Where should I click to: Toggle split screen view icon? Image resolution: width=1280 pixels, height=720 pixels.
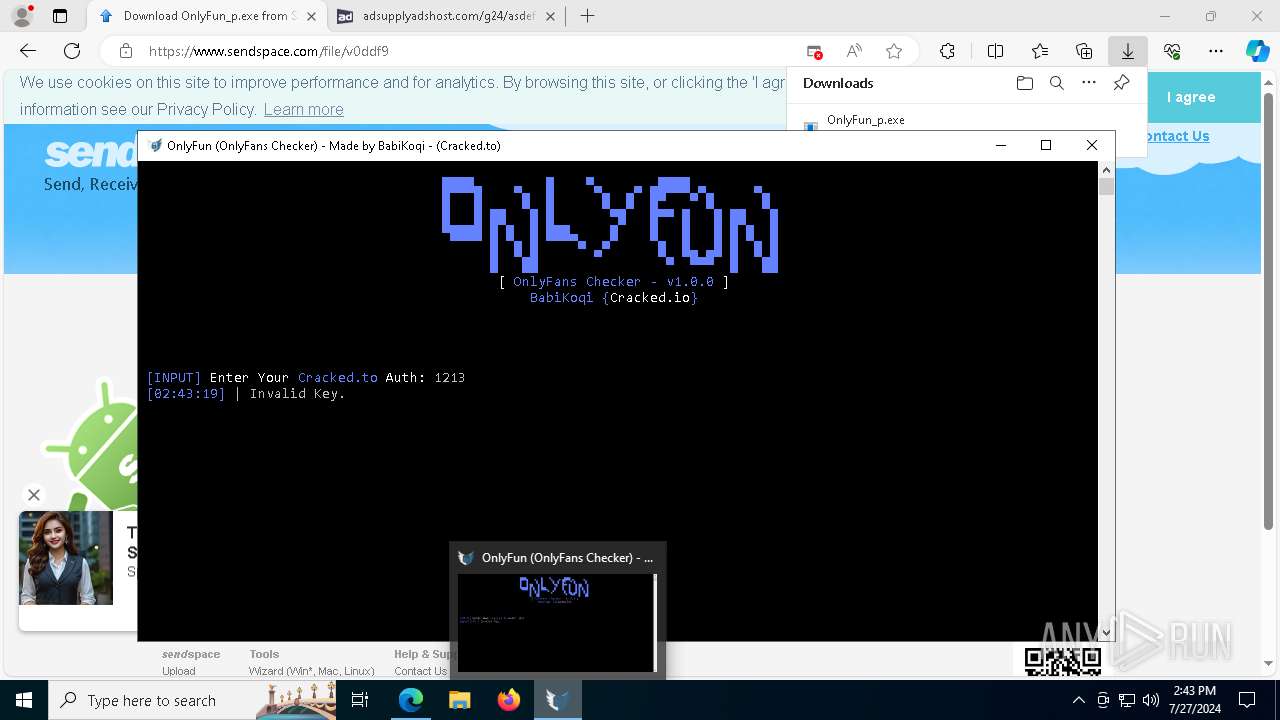tap(995, 51)
